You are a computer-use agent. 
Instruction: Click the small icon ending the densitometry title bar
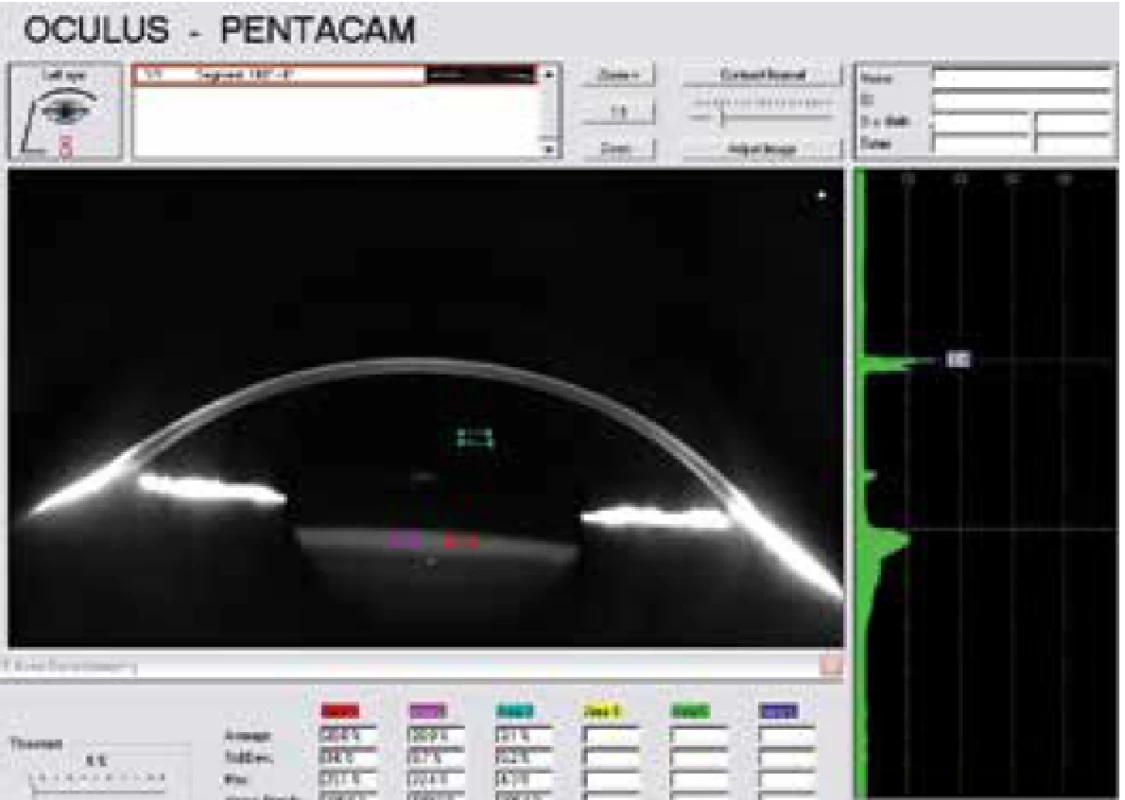point(832,666)
